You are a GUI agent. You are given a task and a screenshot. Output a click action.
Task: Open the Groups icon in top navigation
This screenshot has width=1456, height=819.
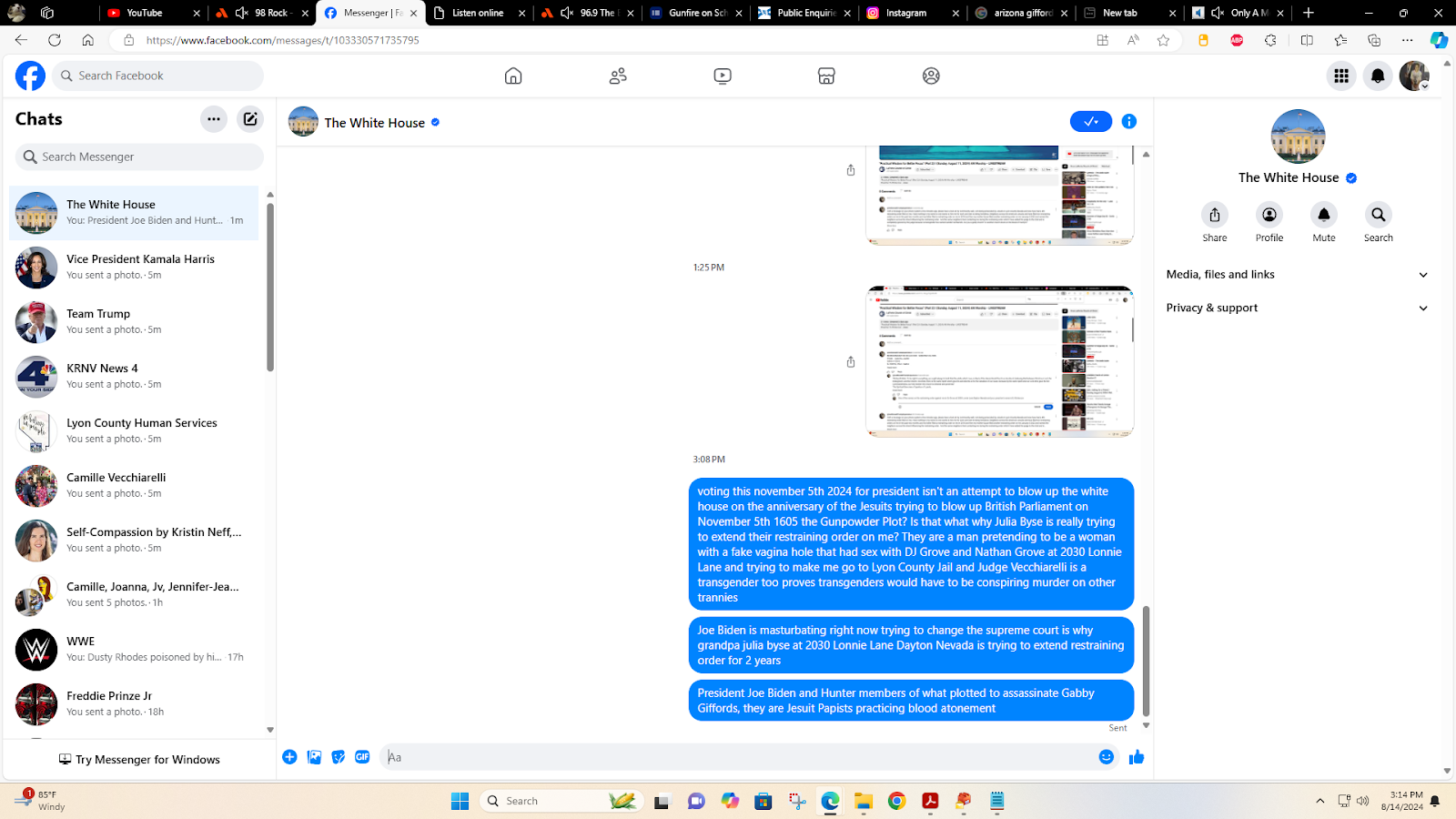(x=931, y=76)
